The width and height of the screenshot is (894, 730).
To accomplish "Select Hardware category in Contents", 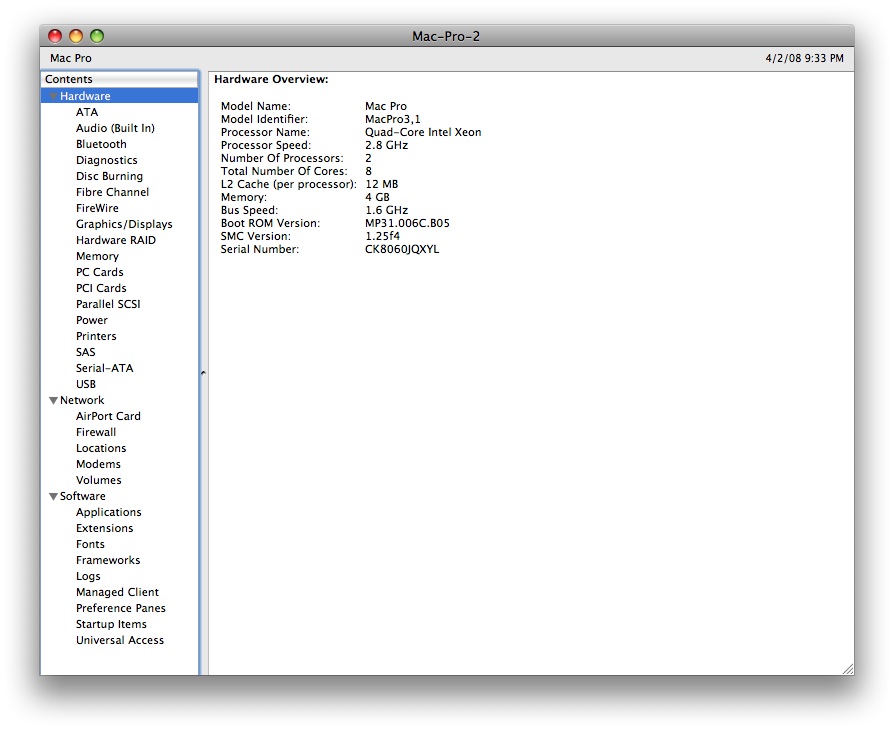I will click(120, 96).
